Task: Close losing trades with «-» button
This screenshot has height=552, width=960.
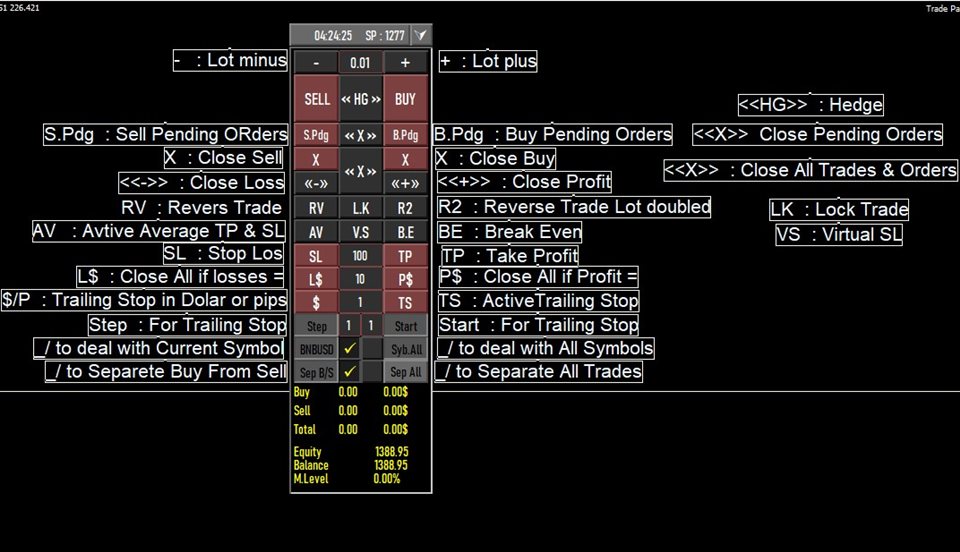Action: [x=317, y=183]
